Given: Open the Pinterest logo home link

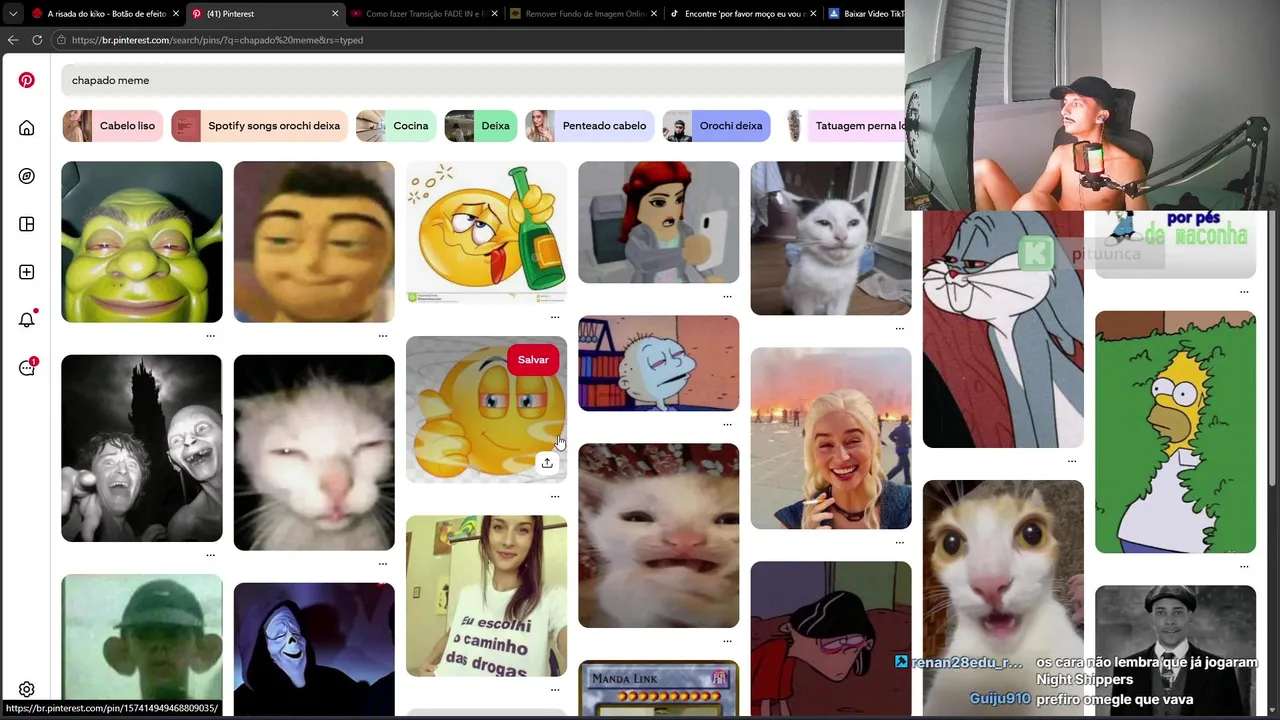Looking at the screenshot, I should point(27,80).
